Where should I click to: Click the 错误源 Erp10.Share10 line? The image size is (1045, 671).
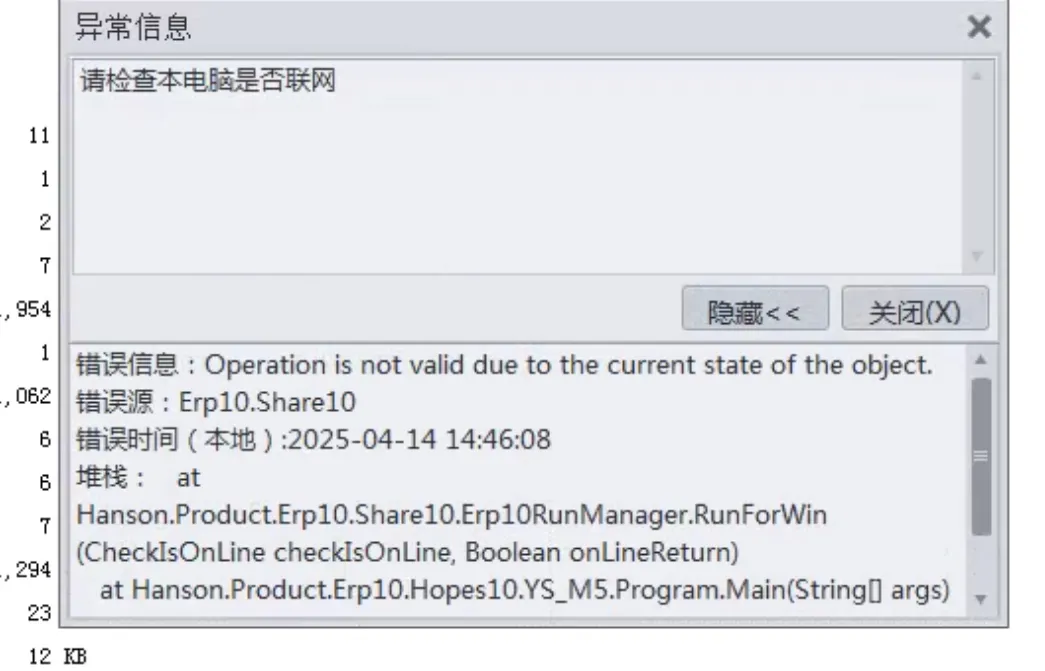(216, 403)
